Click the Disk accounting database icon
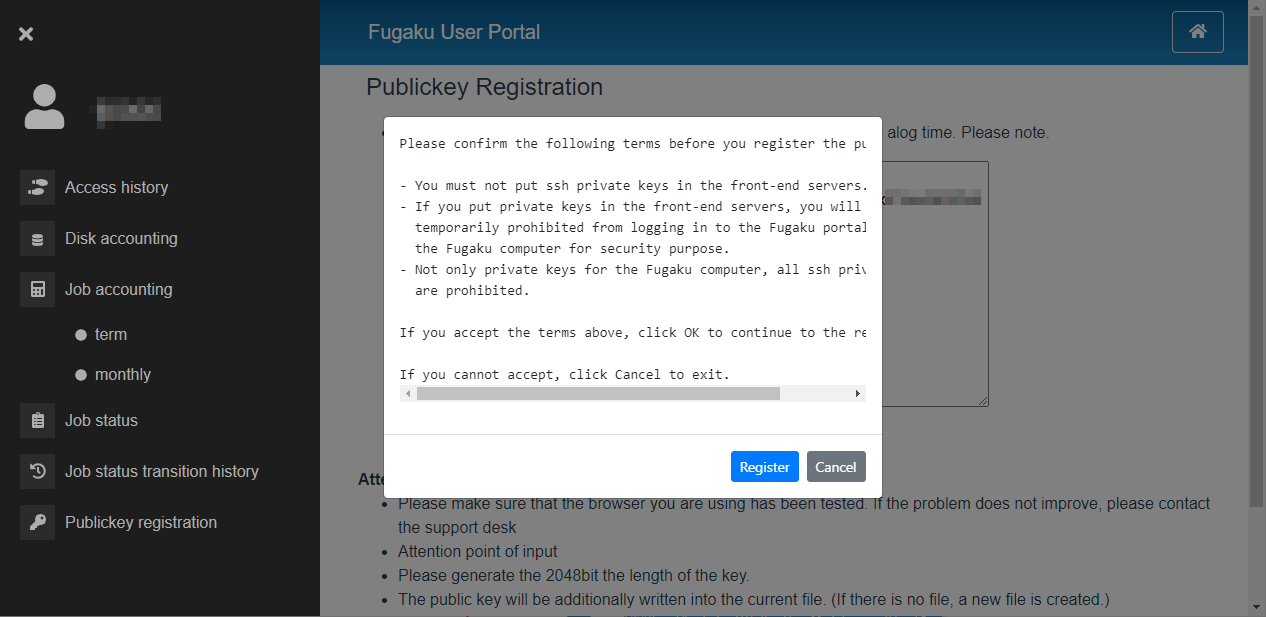Screen dimensions: 1266x617 point(37,239)
